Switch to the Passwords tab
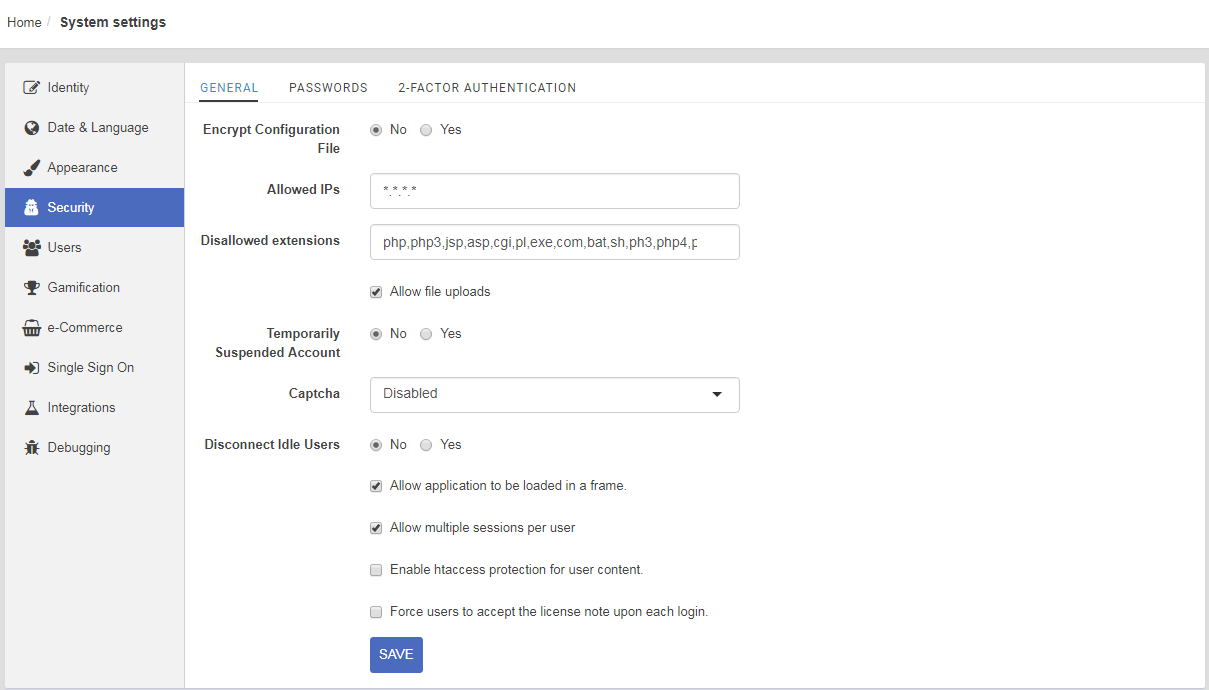The height and width of the screenshot is (690, 1209). pyautogui.click(x=328, y=88)
